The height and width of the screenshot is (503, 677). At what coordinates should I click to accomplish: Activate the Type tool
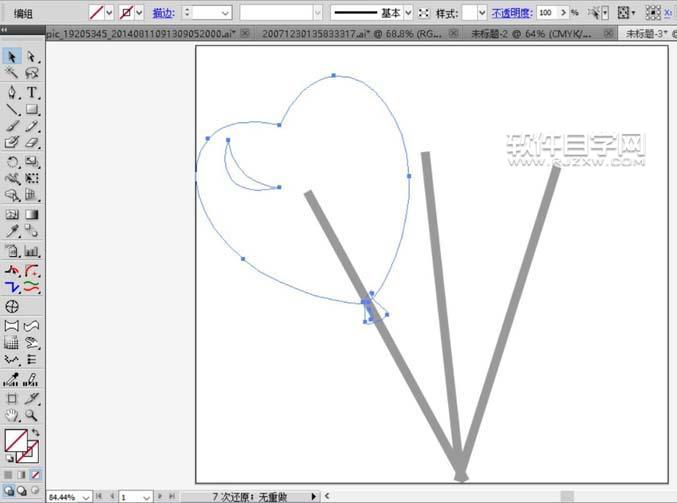(x=32, y=92)
